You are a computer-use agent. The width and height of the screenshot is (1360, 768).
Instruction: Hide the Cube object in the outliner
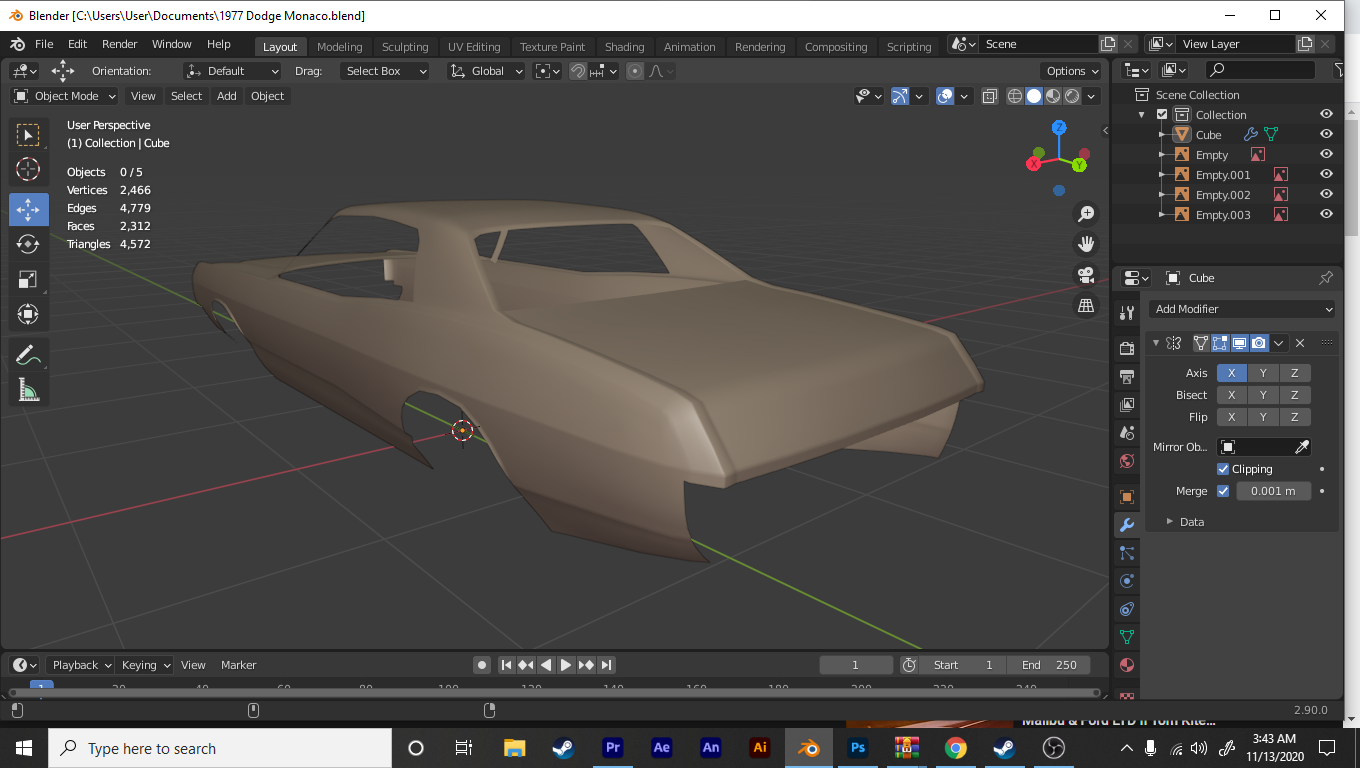tap(1326, 135)
